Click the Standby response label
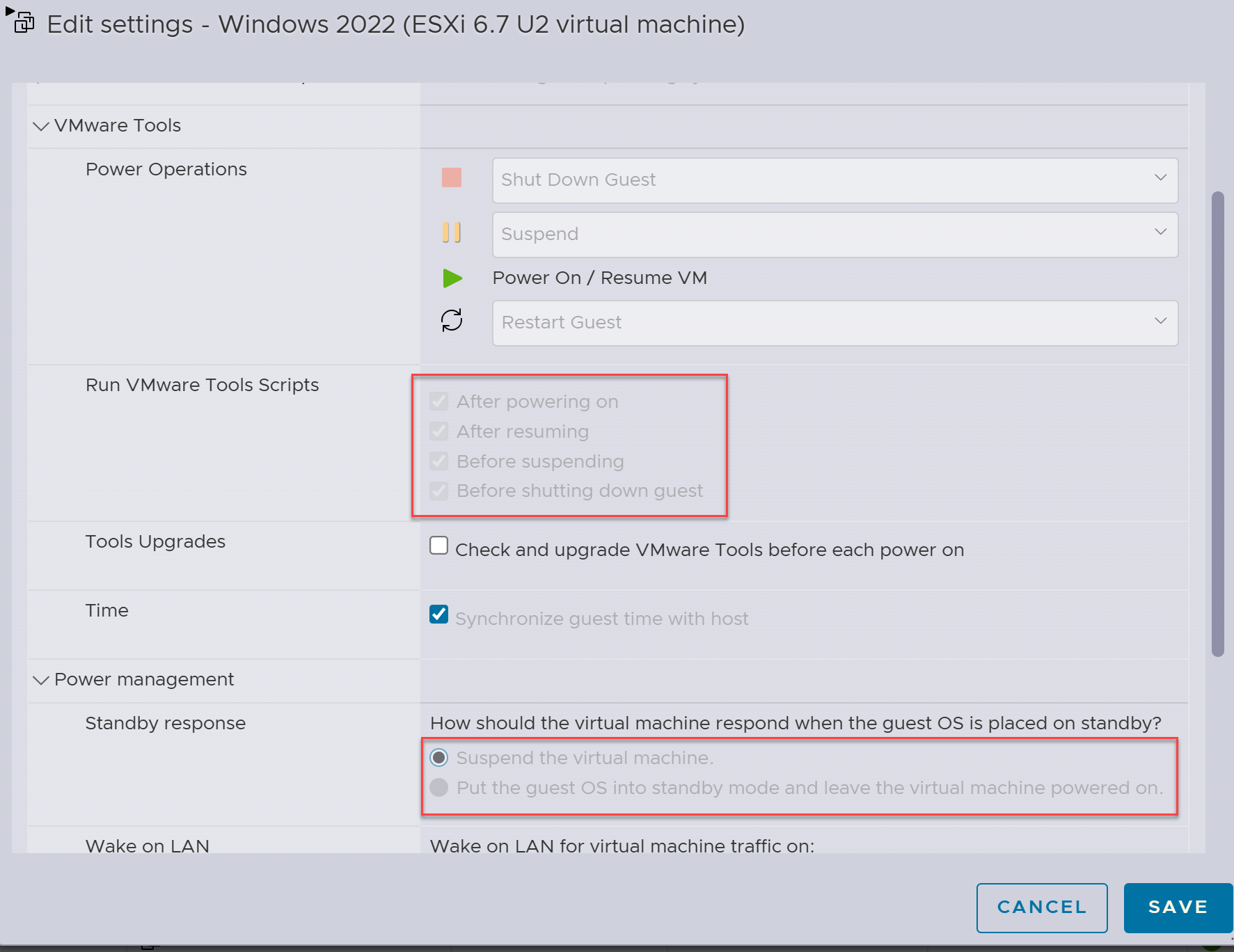The image size is (1234, 952). tap(165, 724)
